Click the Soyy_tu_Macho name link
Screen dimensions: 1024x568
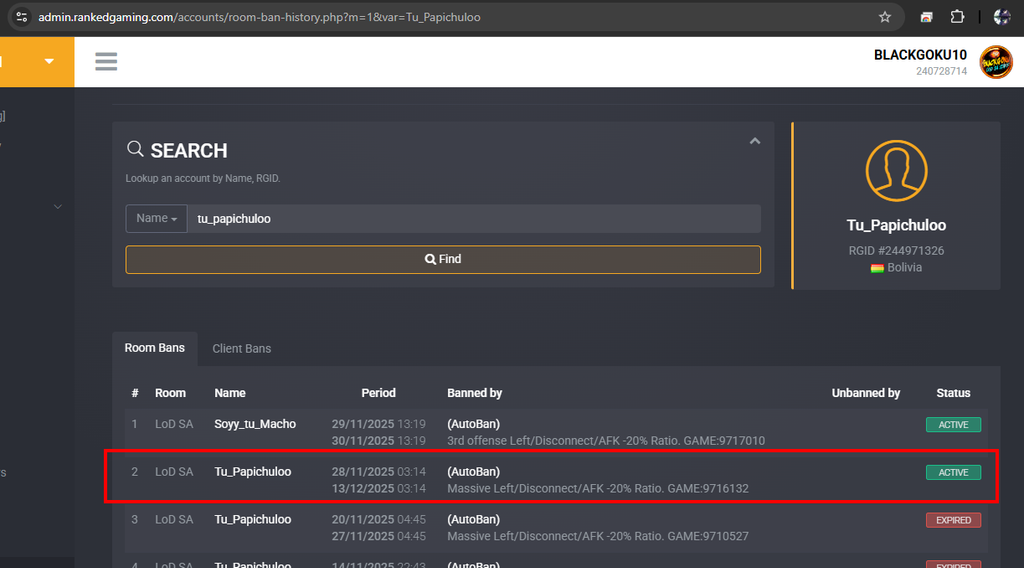pos(255,424)
